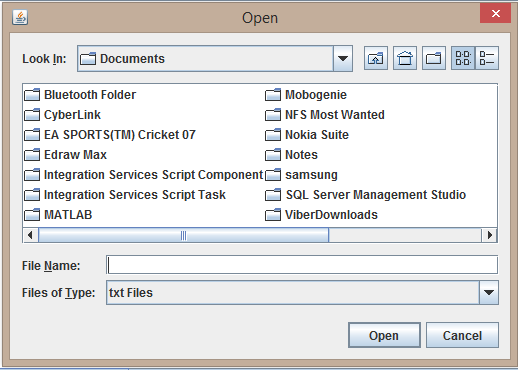The width and height of the screenshot is (518, 370).
Task: Click the scrollbar track right of thumb
Action: pyautogui.click(x=405, y=235)
